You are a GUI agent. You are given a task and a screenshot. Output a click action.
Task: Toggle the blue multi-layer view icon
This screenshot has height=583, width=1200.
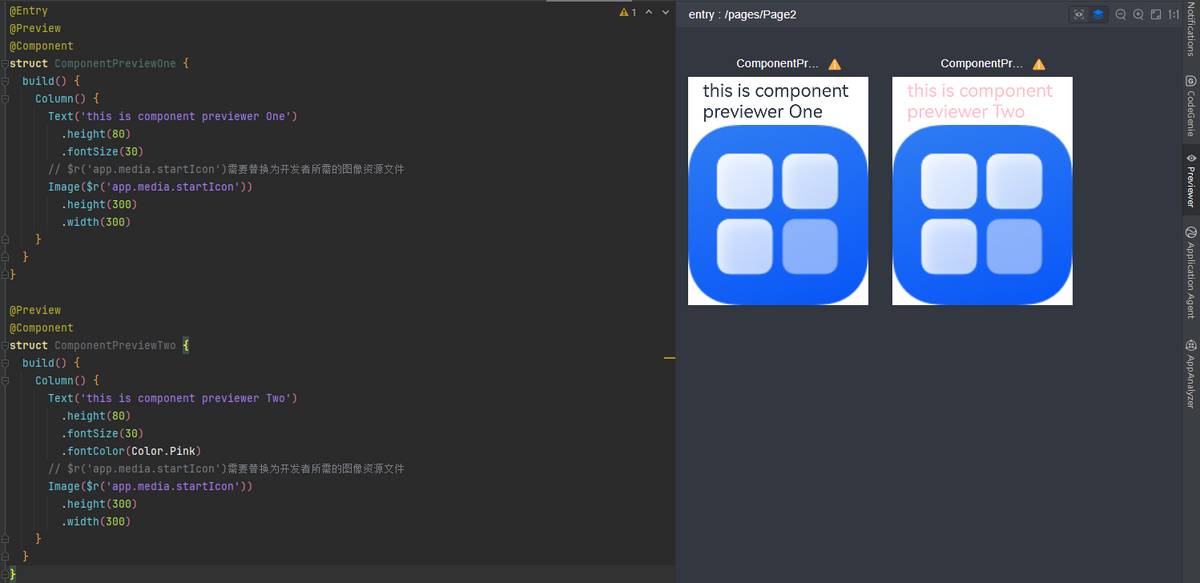click(1098, 14)
